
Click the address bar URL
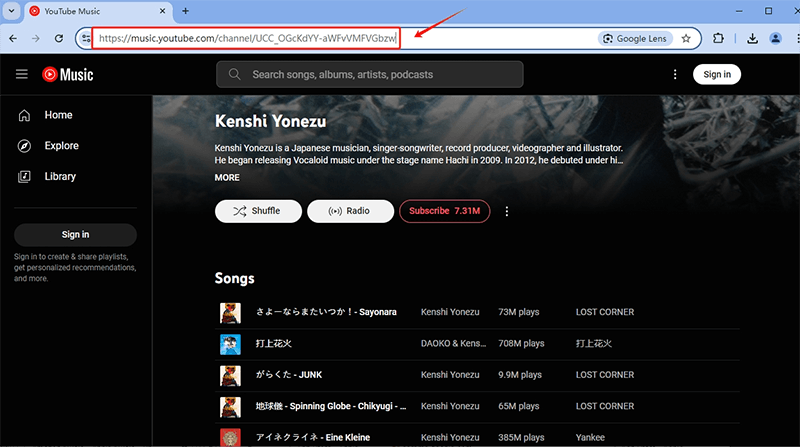click(x=247, y=38)
